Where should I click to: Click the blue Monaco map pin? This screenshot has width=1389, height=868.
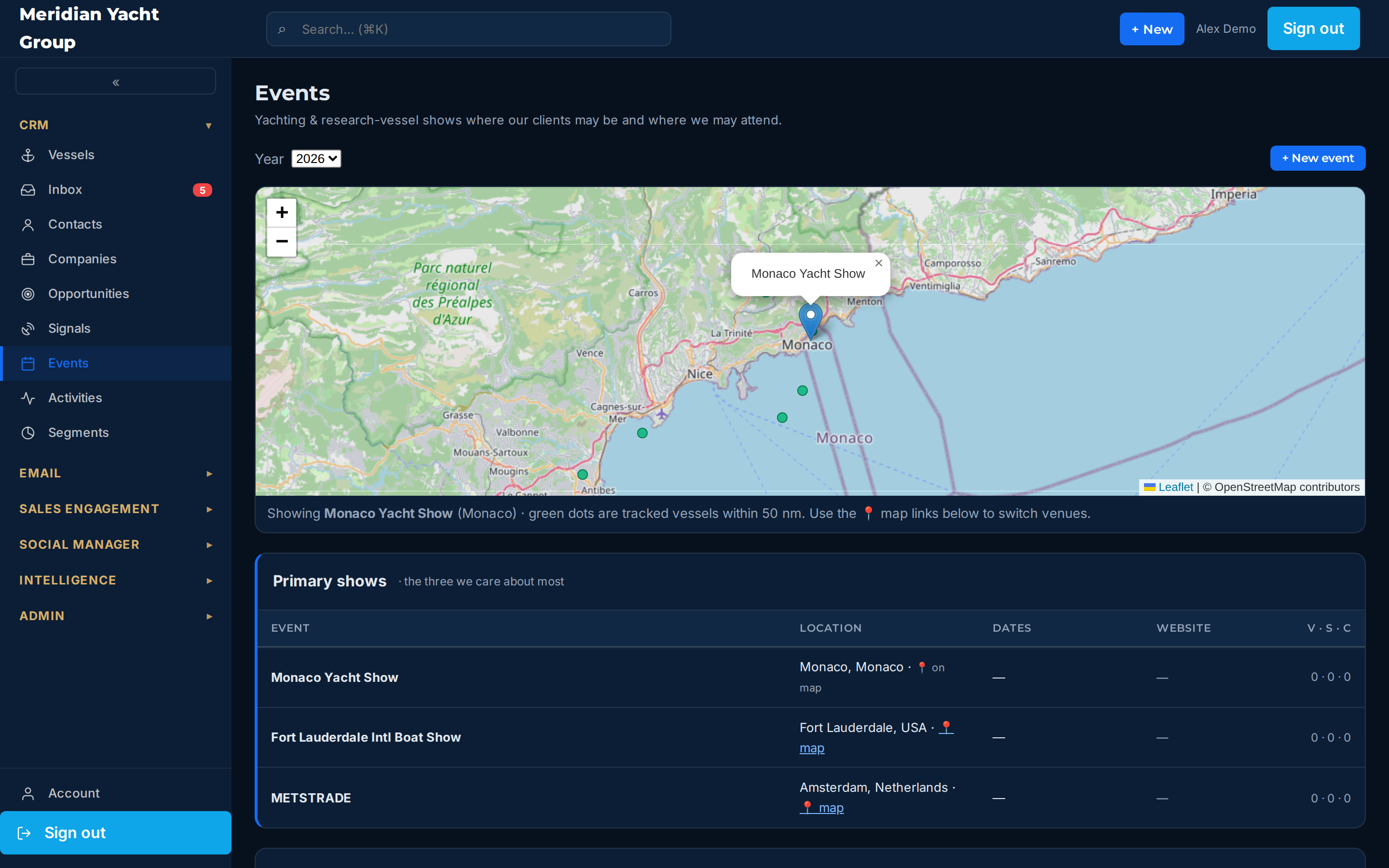tap(810, 321)
